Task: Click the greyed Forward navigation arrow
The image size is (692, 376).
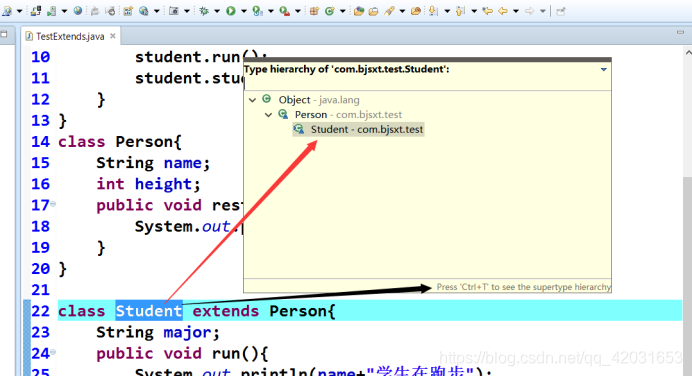Action: (530, 11)
